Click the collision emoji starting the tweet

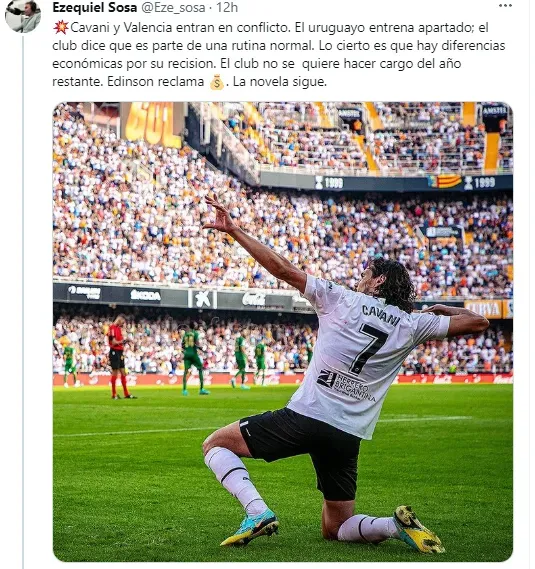(x=61, y=28)
